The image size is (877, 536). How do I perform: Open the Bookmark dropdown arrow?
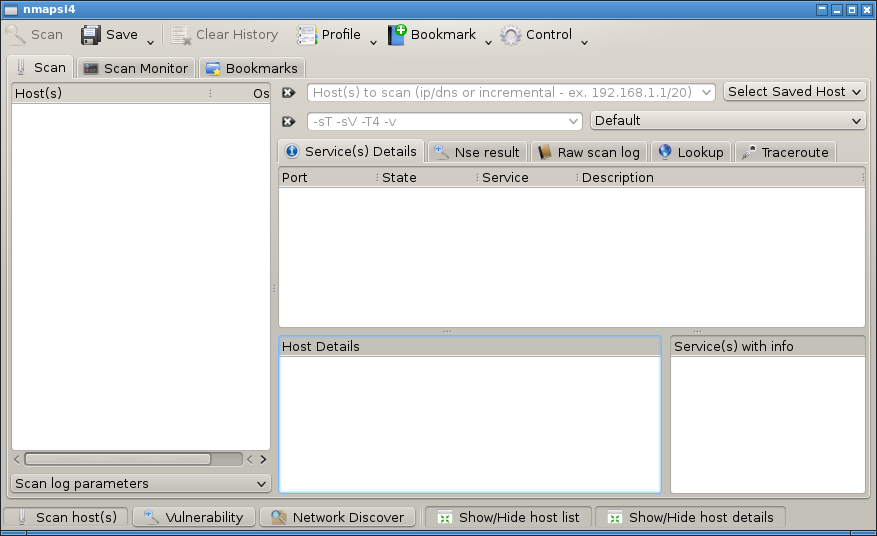[x=488, y=43]
